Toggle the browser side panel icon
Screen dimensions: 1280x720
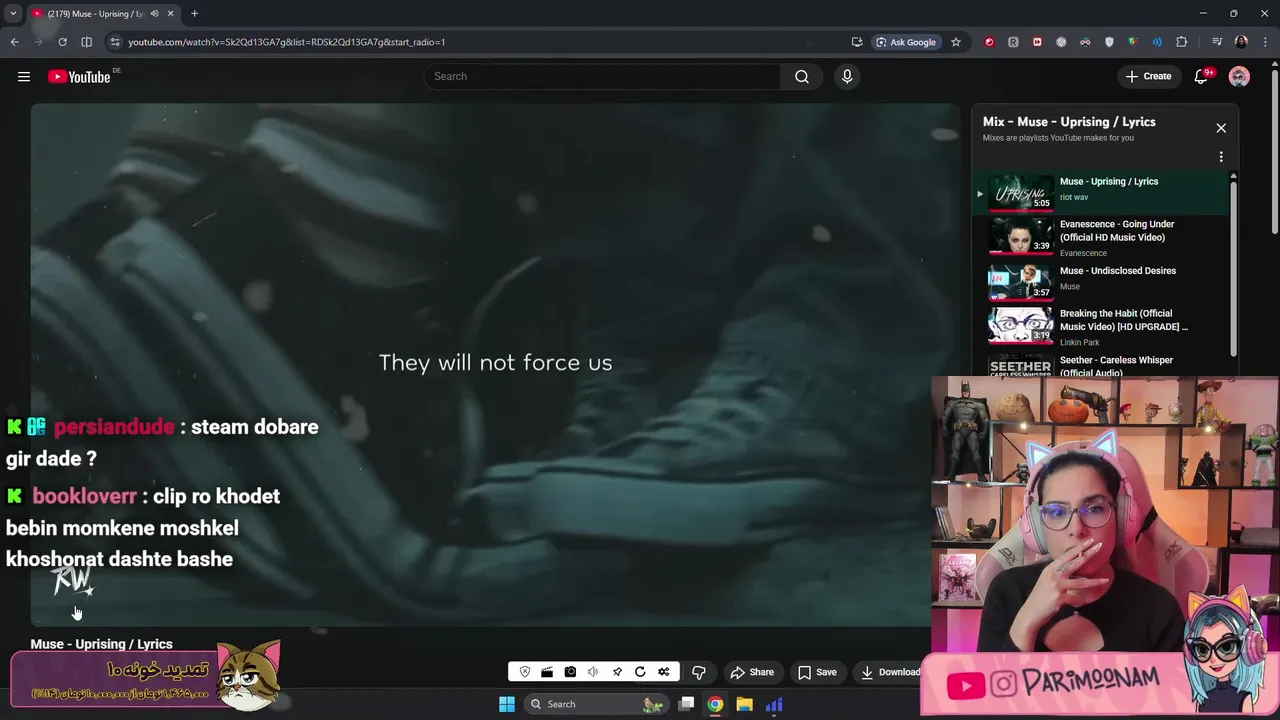coord(86,42)
